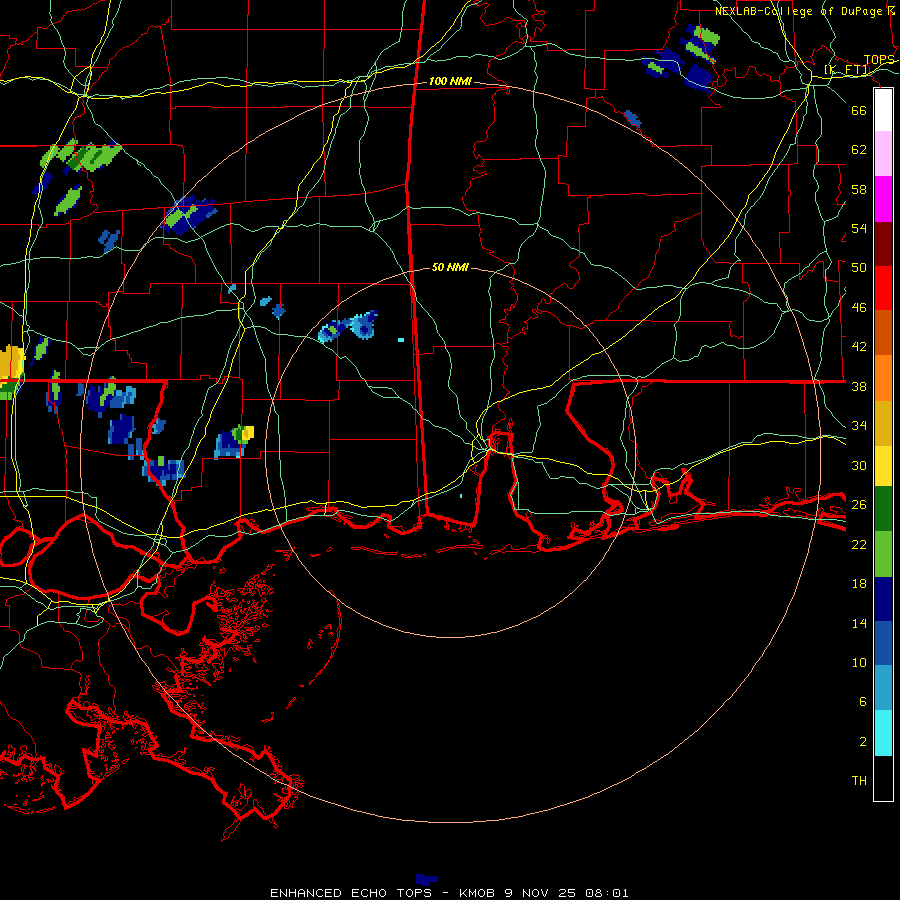The width and height of the screenshot is (900, 900).
Task: Click the '42' value on the scale
Action: [x=859, y=347]
